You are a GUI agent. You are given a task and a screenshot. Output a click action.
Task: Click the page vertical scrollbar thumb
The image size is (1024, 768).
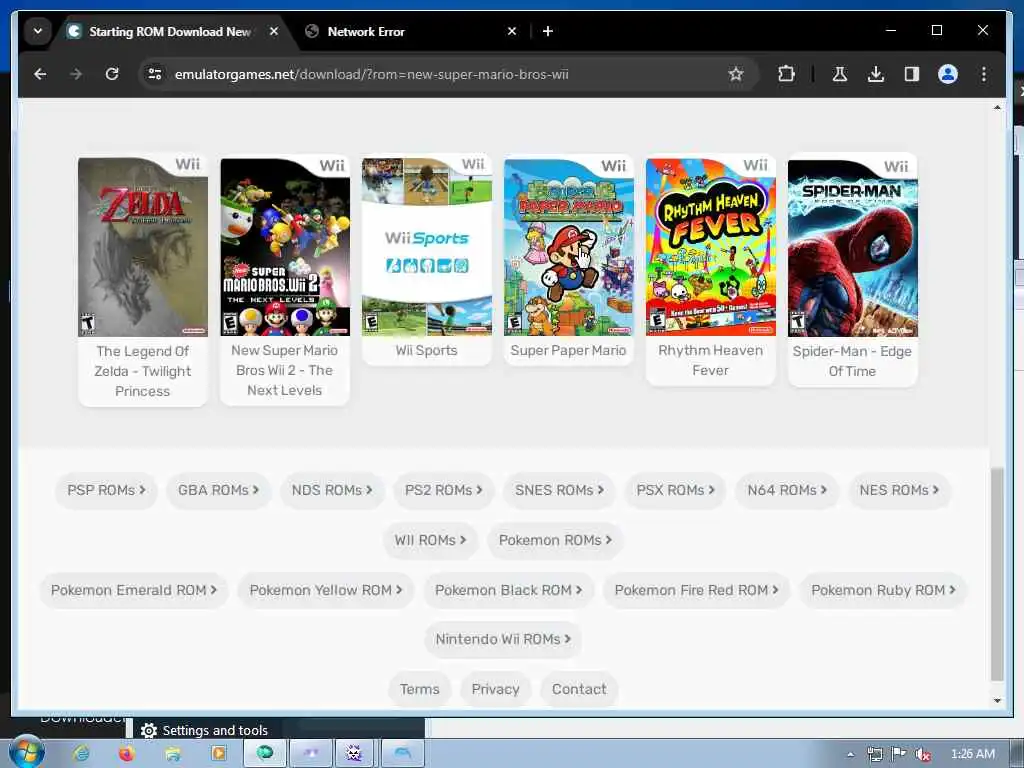point(997,574)
